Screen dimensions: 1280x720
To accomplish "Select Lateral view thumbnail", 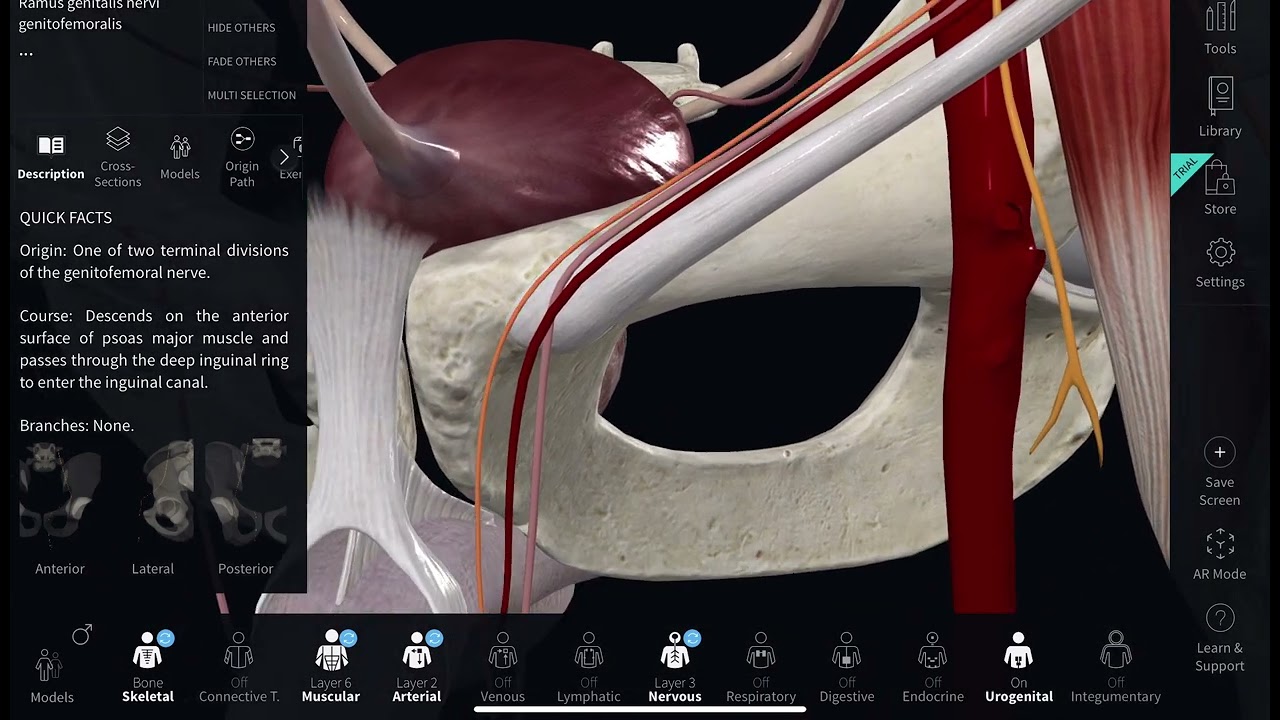I will click(153, 509).
